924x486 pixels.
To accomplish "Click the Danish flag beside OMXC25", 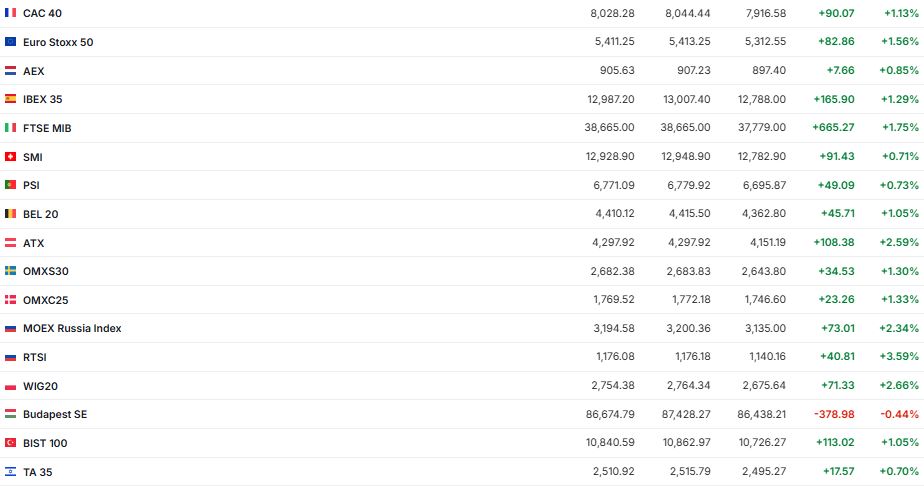I will click(11, 300).
